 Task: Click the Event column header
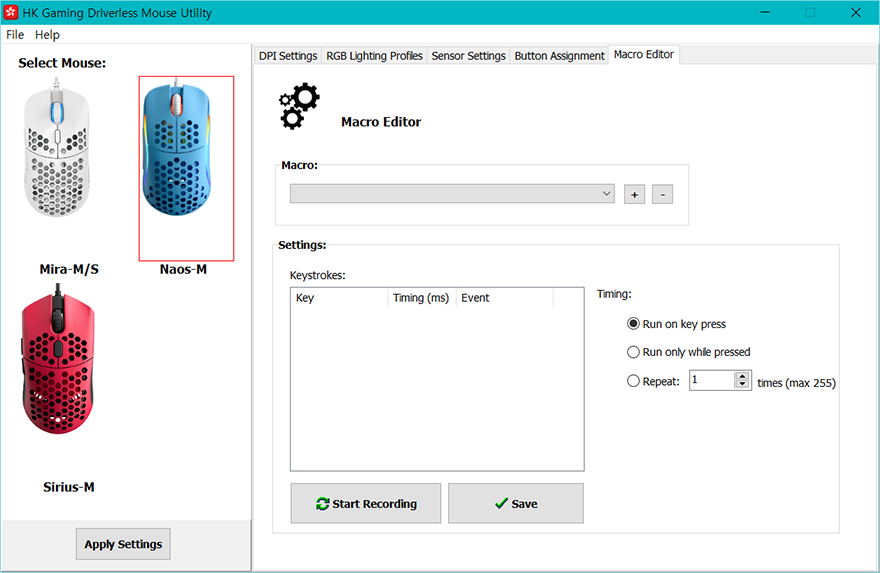[505, 298]
